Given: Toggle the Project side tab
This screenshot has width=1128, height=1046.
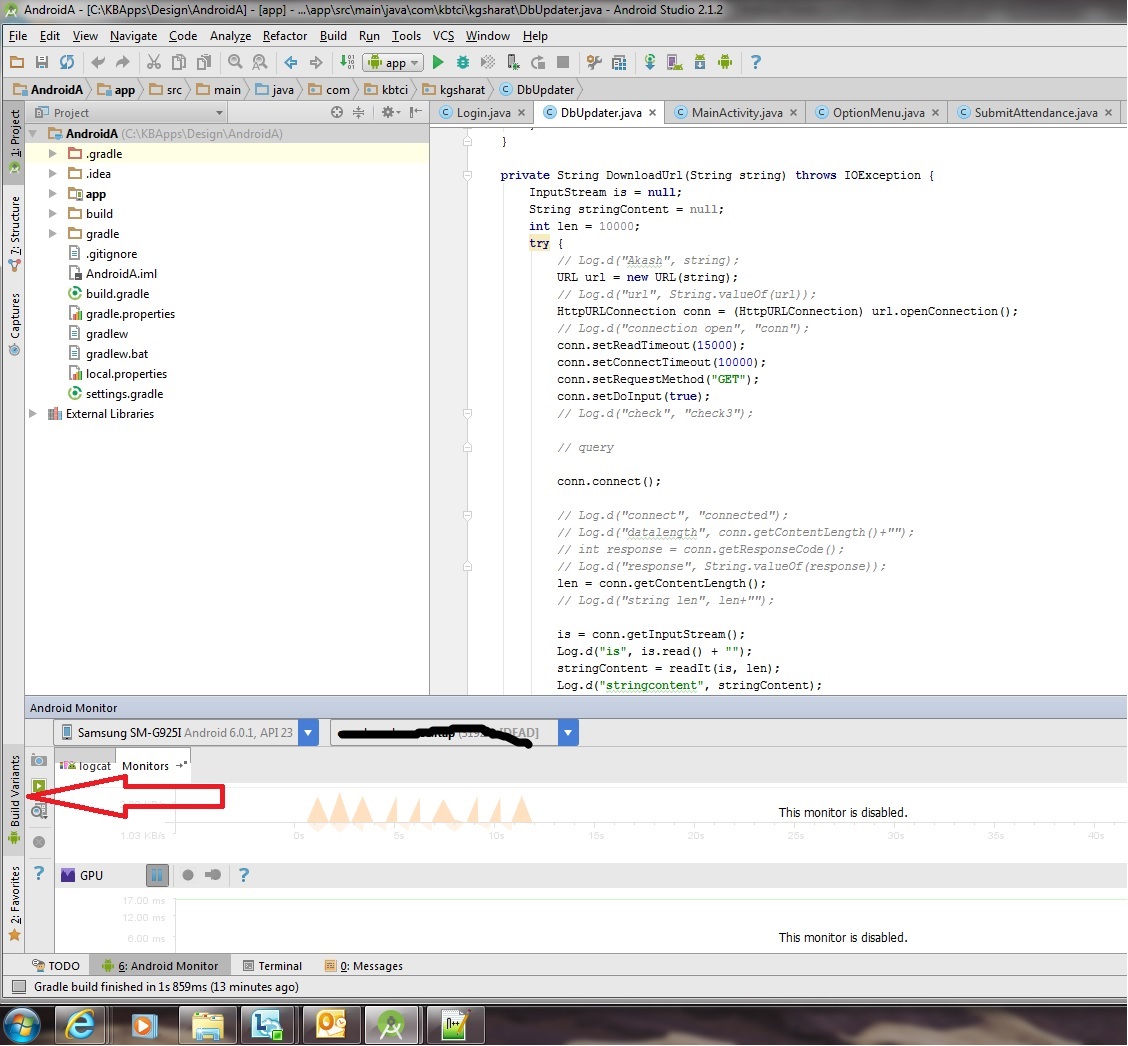Looking at the screenshot, I should click(14, 140).
